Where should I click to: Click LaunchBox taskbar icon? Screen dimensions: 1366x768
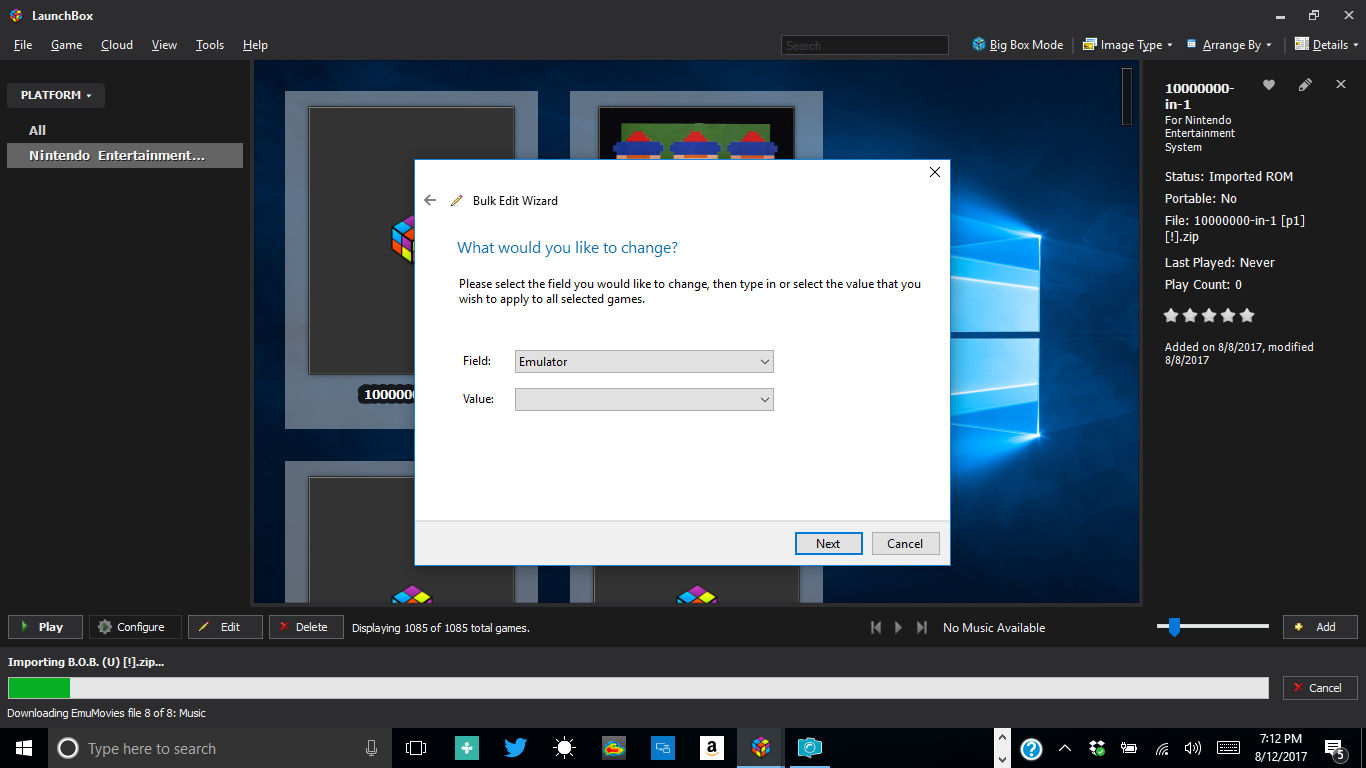tap(761, 748)
